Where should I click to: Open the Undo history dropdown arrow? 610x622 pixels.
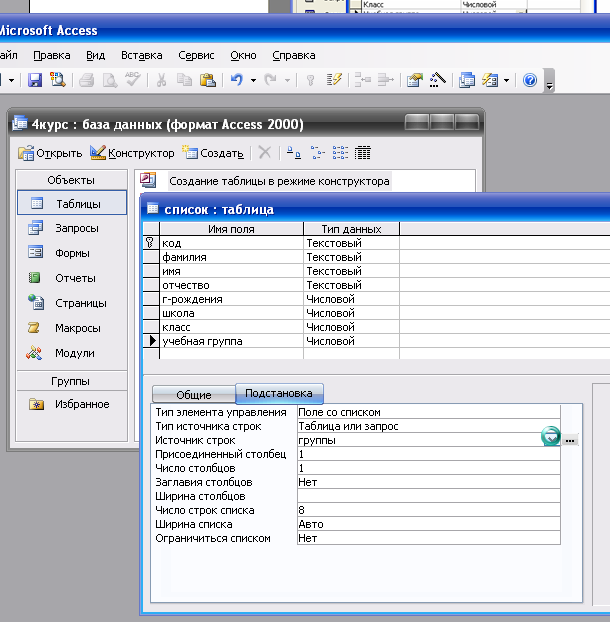[253, 81]
